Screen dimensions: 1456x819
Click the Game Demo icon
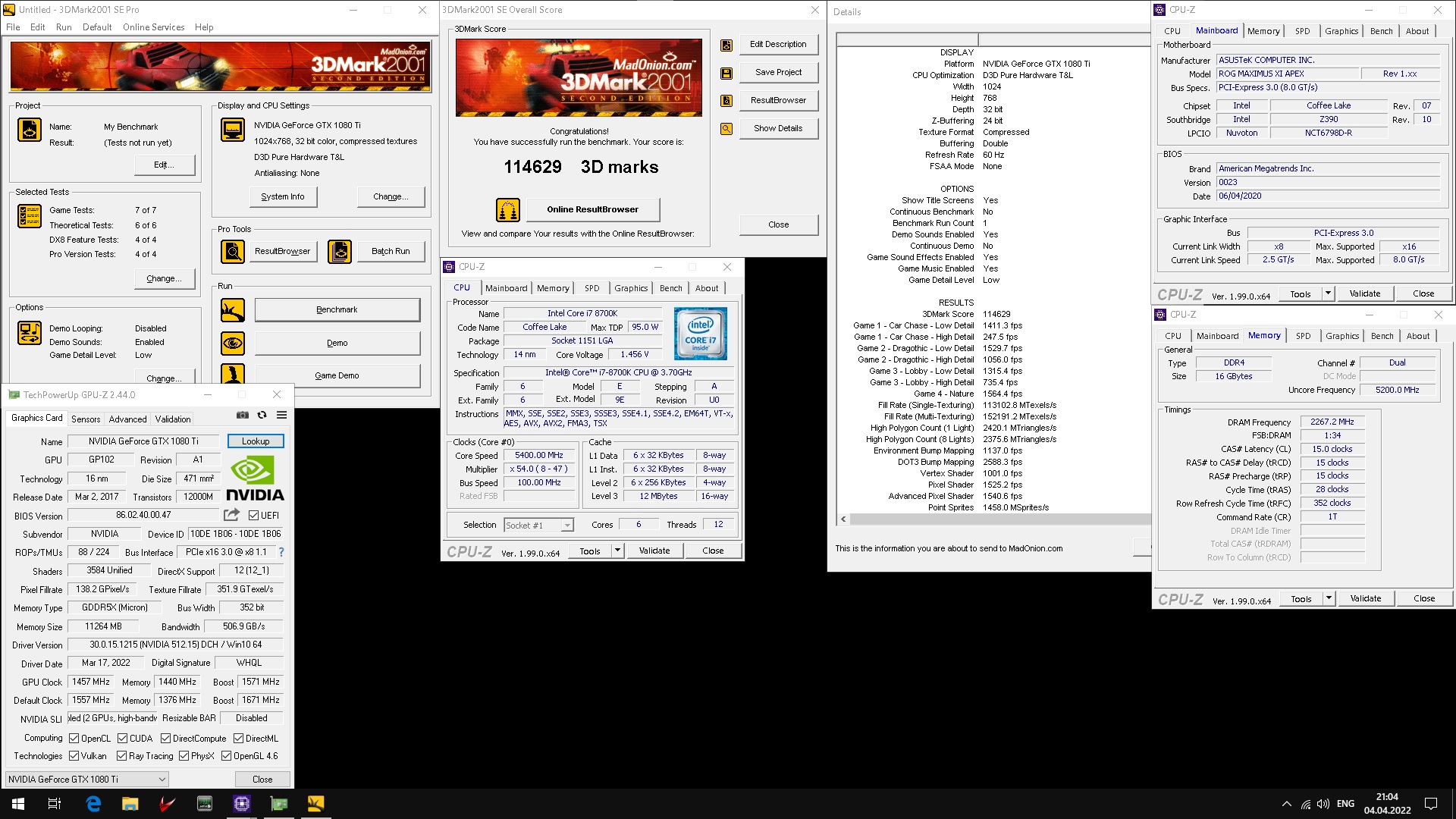point(233,375)
